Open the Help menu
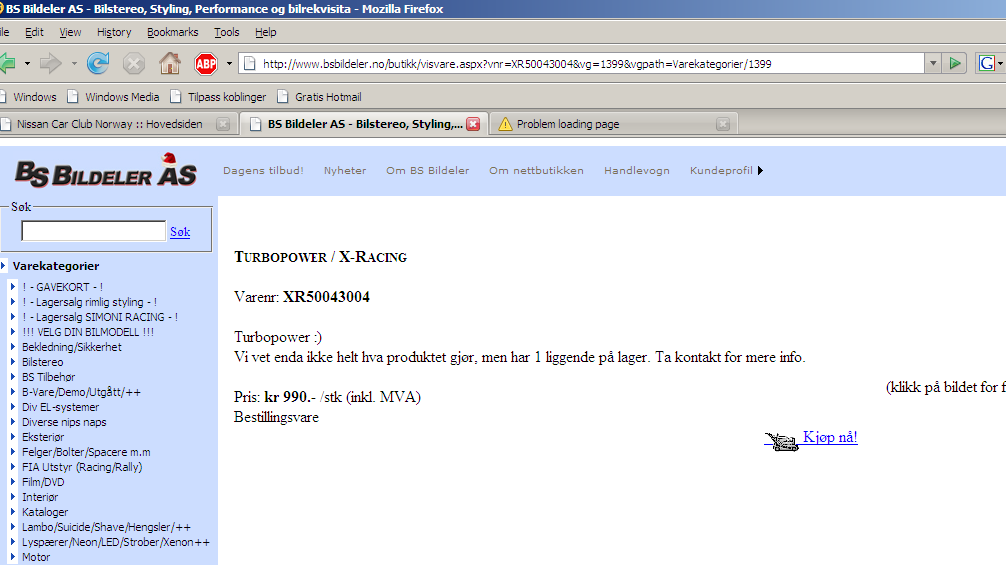 click(266, 32)
